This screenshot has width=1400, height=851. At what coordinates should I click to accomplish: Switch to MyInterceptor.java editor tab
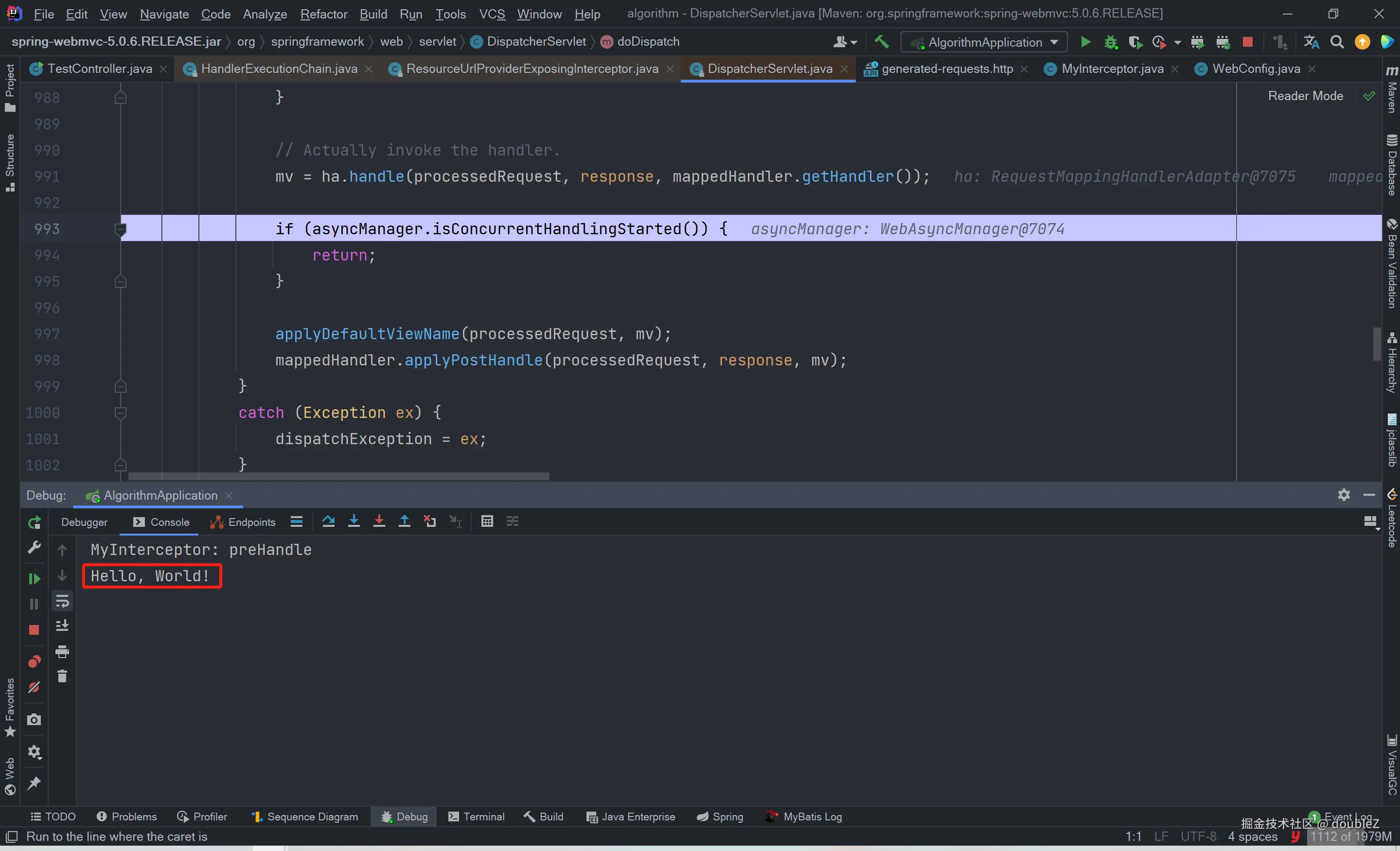click(1111, 69)
